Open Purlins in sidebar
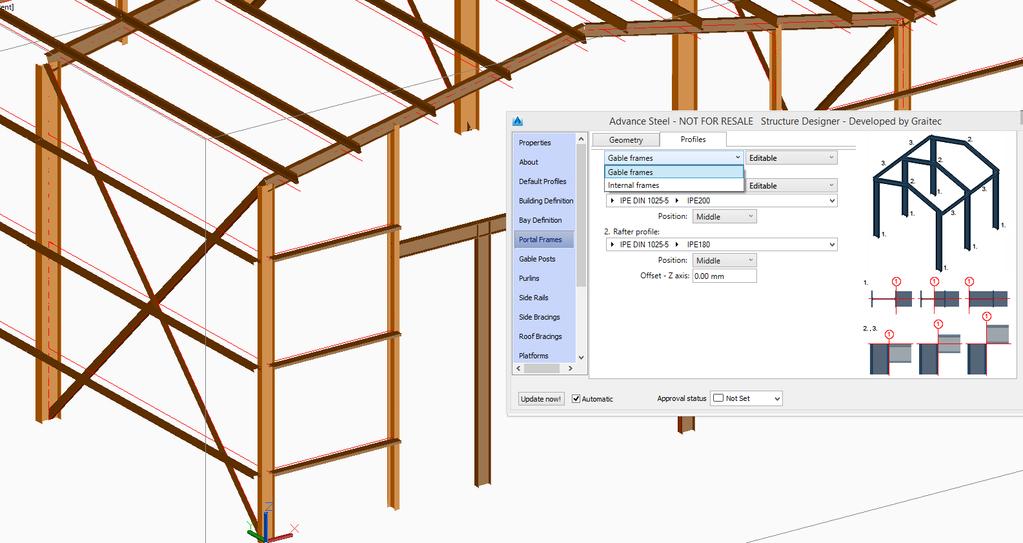1023x543 pixels. [529, 278]
